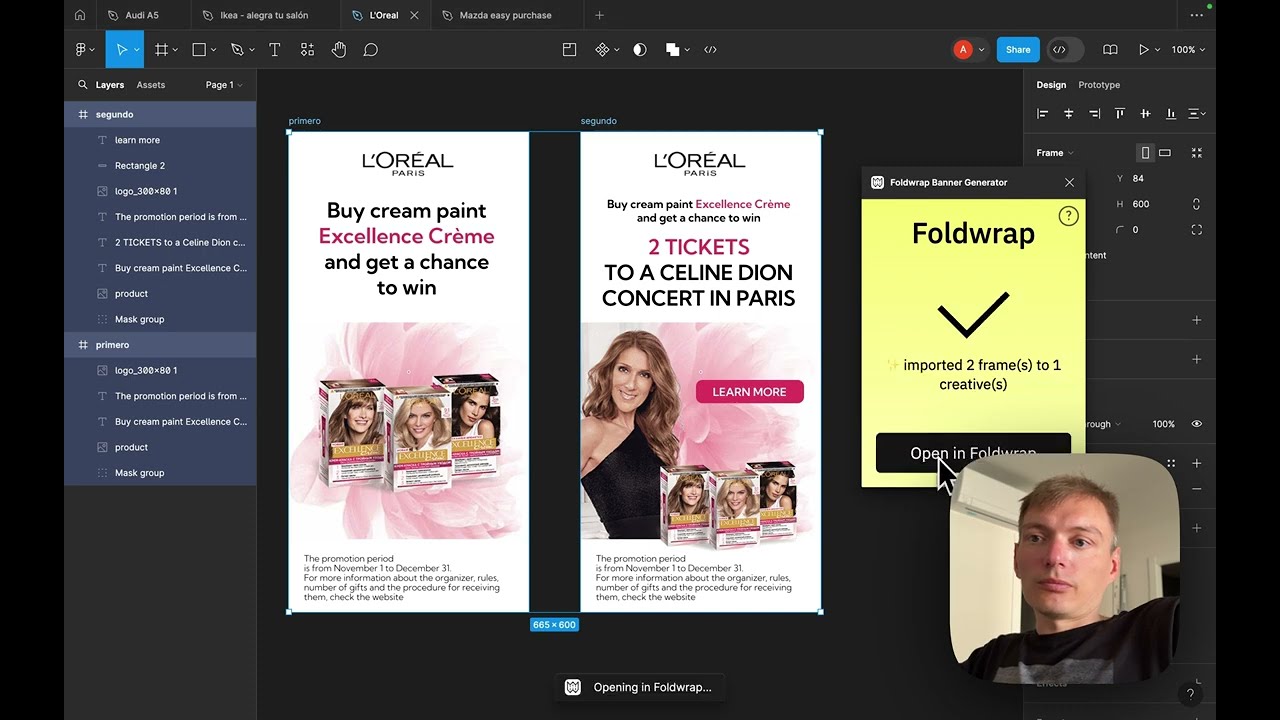Screen dimensions: 1280x720
Task: Open the user avatar dropdown arrow
Action: pyautogui.click(x=981, y=50)
